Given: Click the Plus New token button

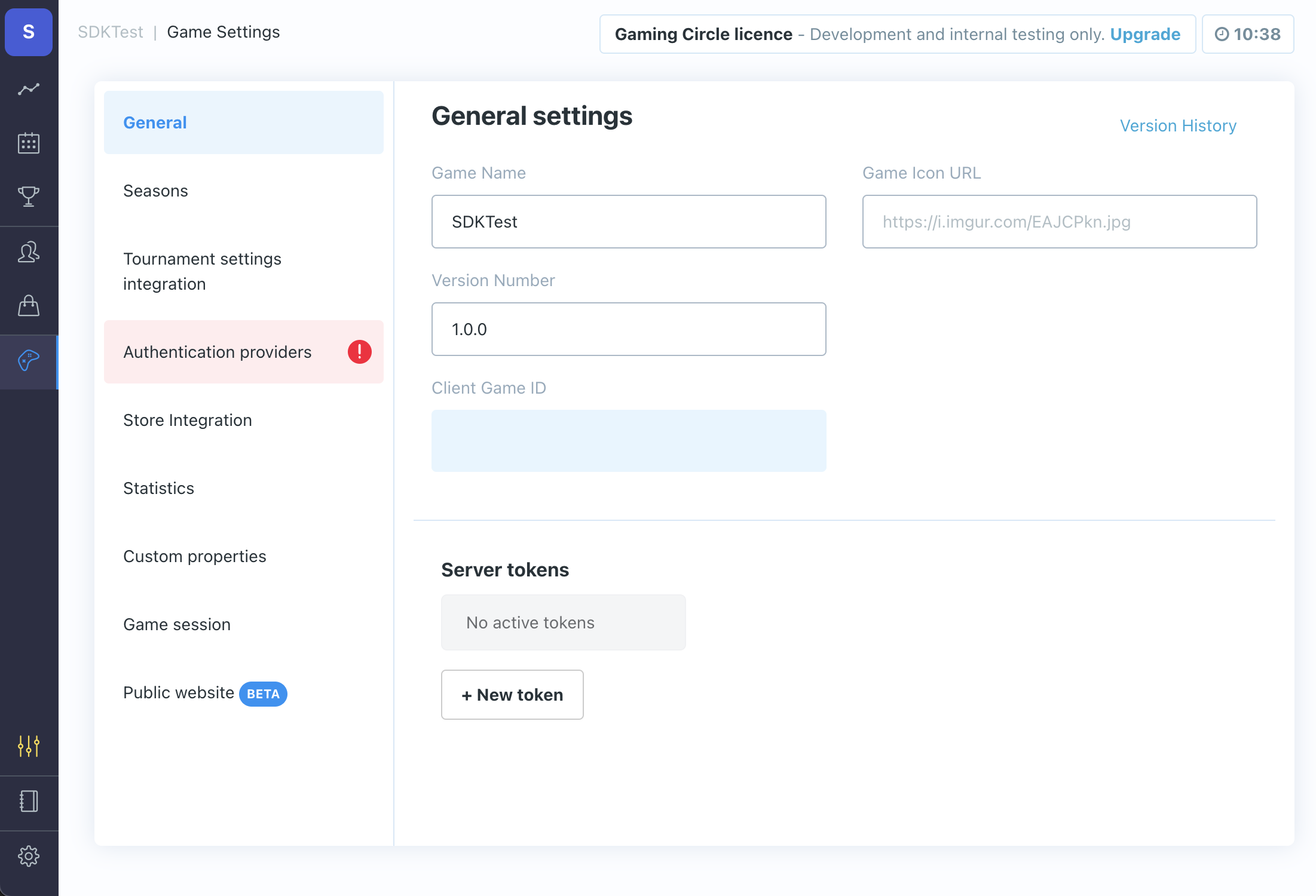Looking at the screenshot, I should coord(512,694).
